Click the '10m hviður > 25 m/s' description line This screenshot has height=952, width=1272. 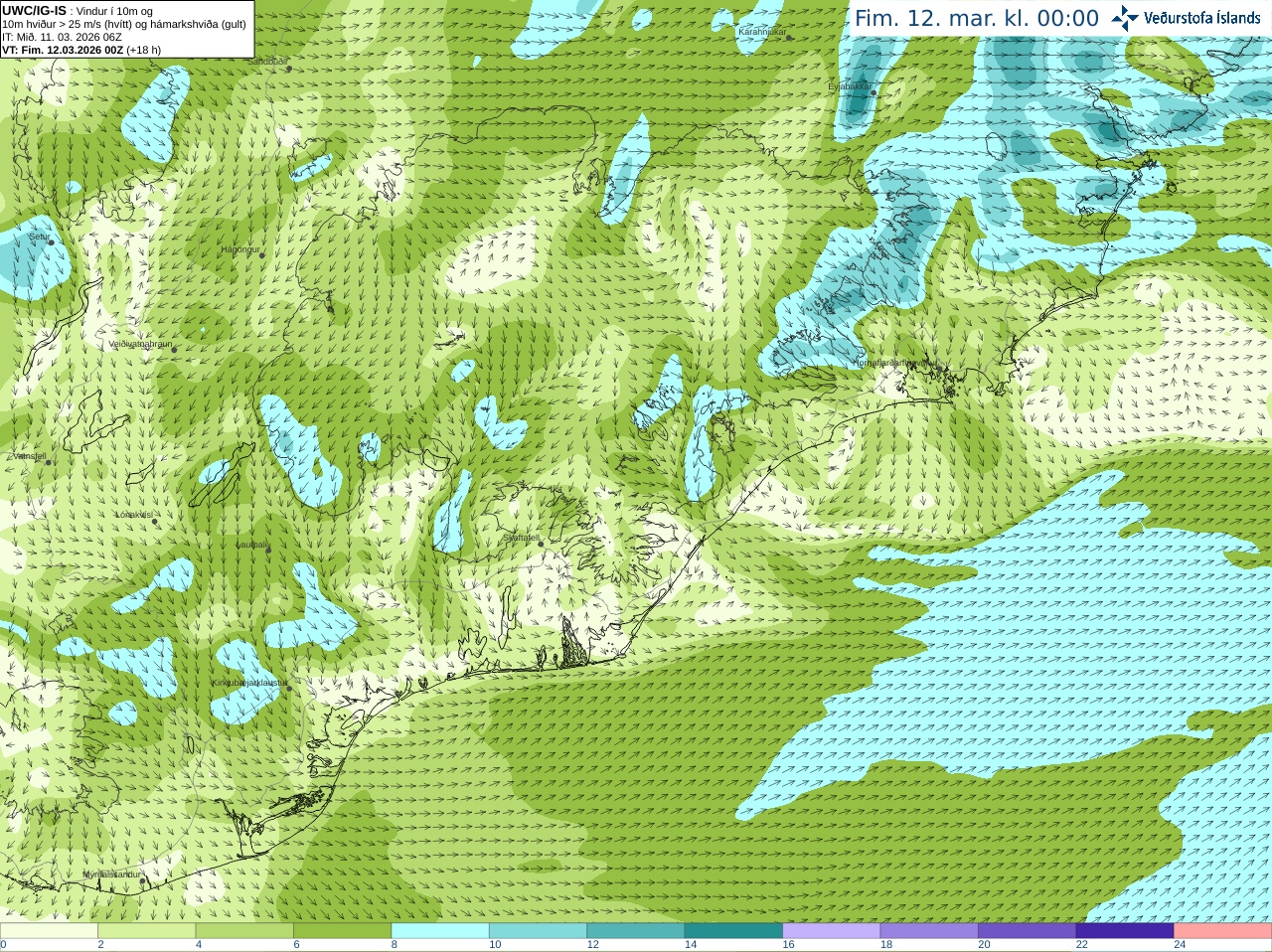pos(124,24)
